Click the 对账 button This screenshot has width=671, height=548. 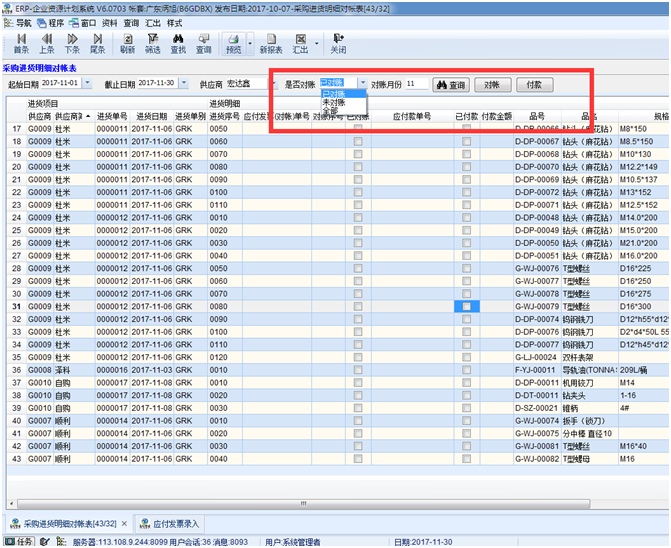(x=491, y=85)
